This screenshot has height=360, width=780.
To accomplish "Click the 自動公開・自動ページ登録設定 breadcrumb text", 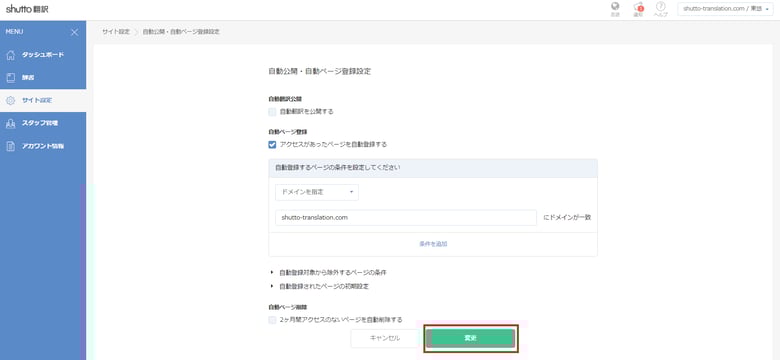I will pyautogui.click(x=181, y=32).
